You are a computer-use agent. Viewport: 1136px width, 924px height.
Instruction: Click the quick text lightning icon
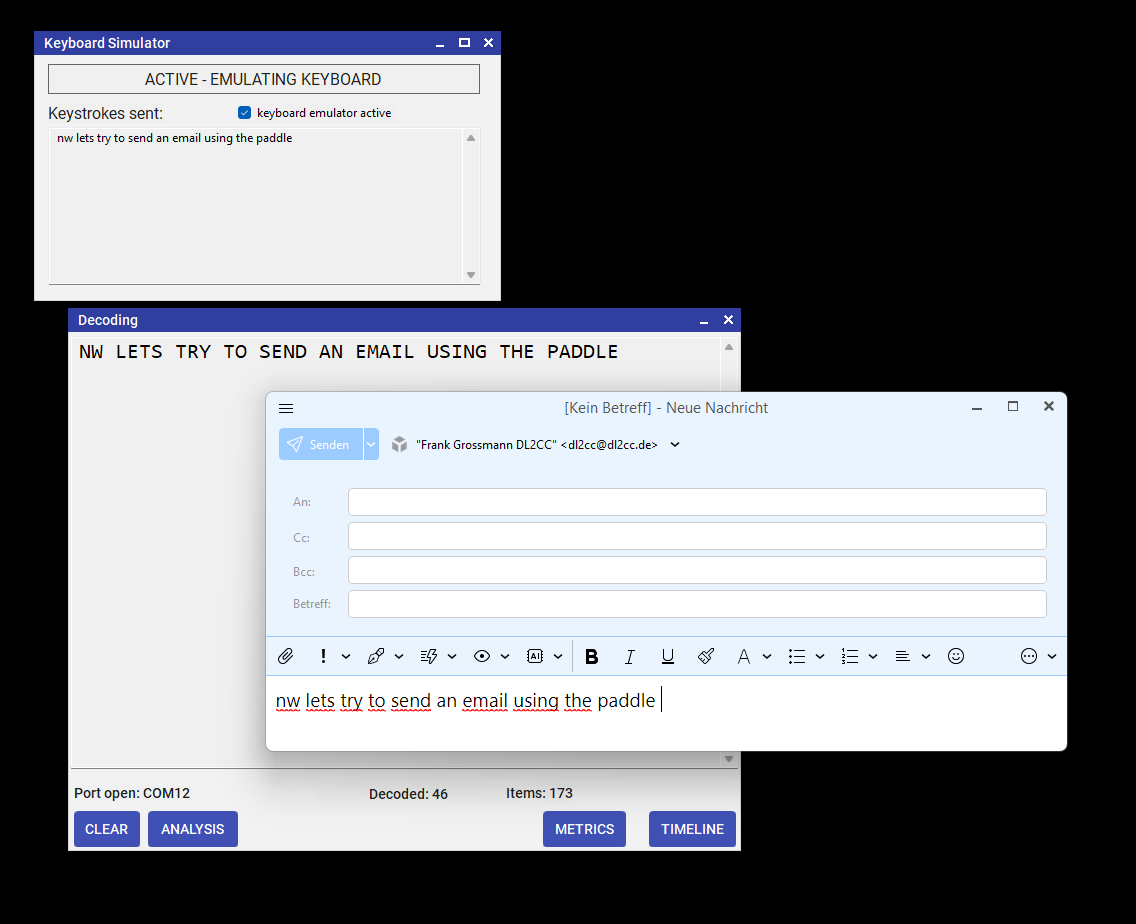coord(429,657)
